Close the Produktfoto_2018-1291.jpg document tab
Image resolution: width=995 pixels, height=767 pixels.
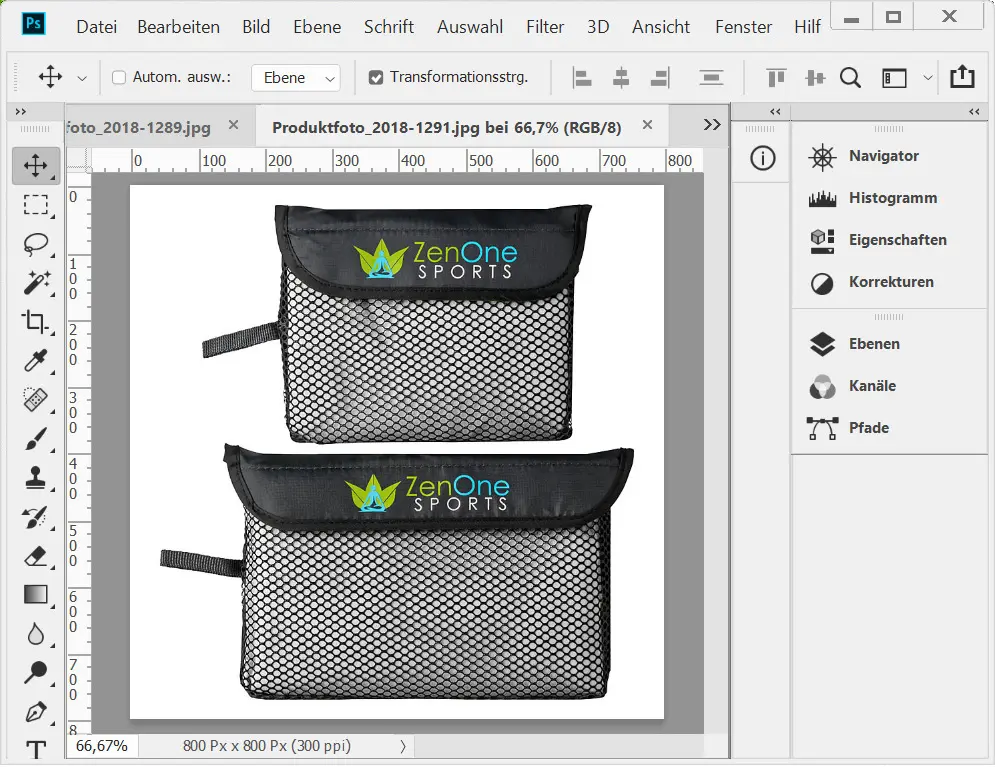coord(647,125)
